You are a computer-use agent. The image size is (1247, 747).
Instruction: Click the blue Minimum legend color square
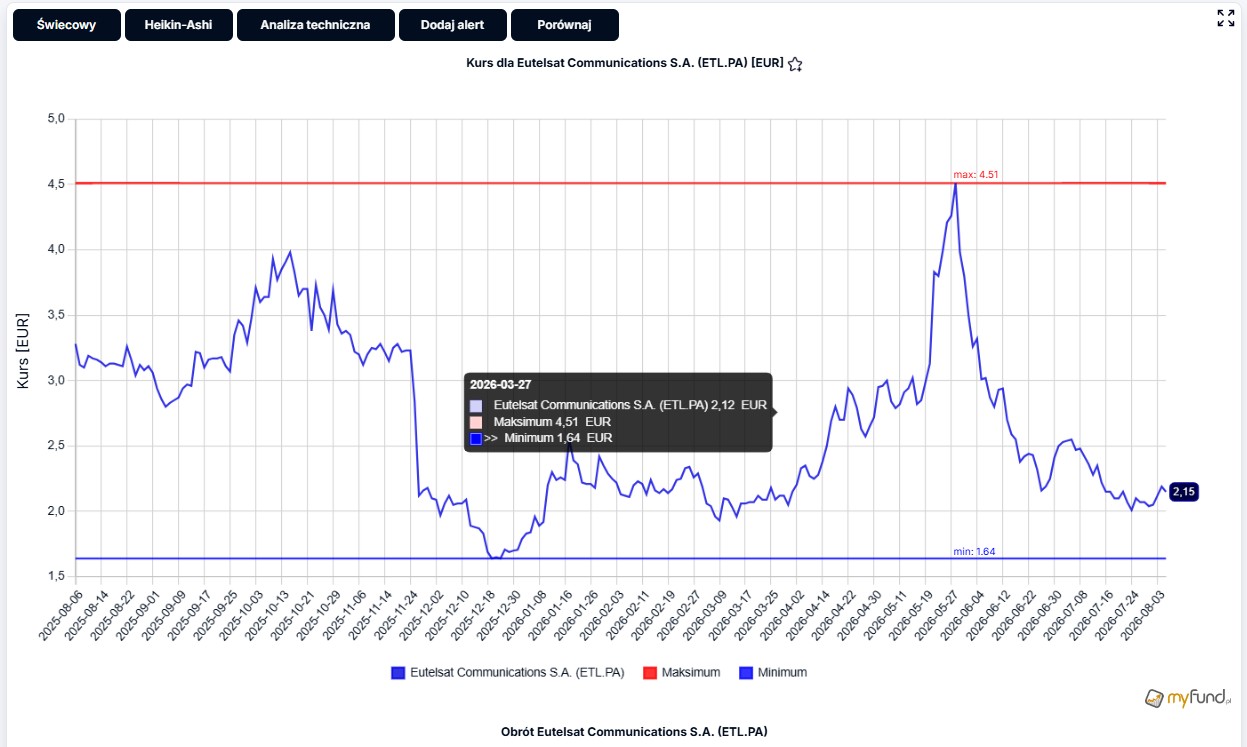(x=746, y=673)
